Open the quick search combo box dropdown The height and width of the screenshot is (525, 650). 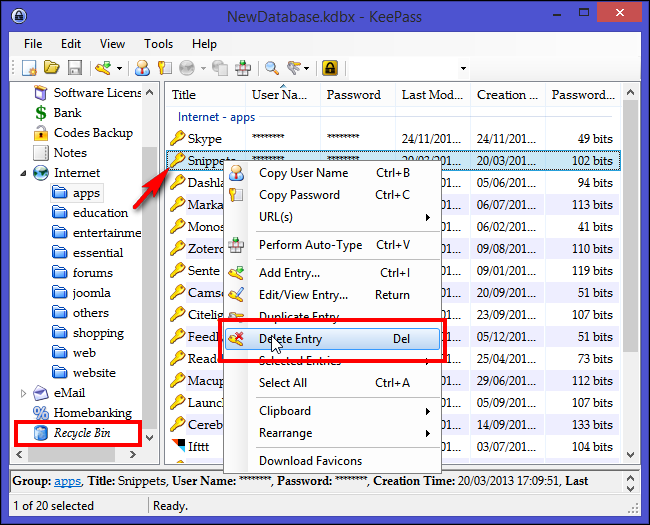coord(463,68)
